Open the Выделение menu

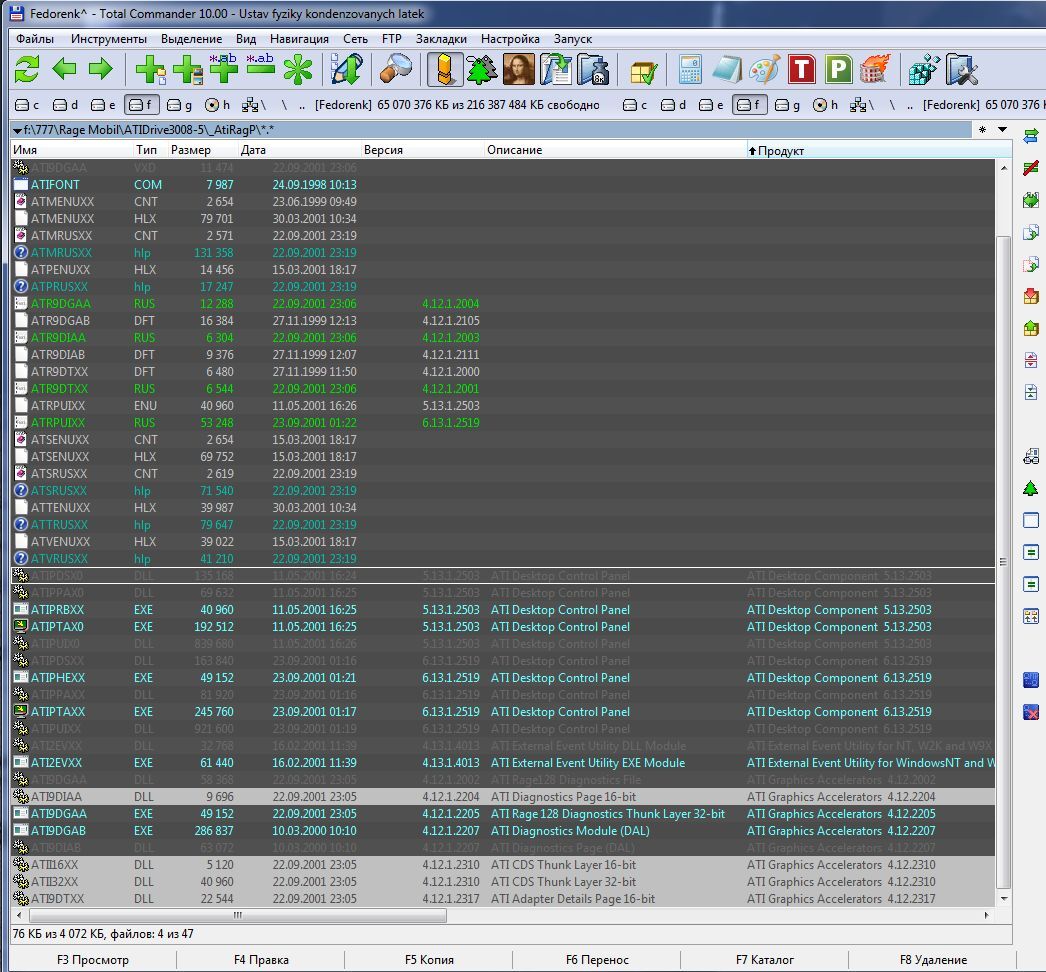[191, 39]
